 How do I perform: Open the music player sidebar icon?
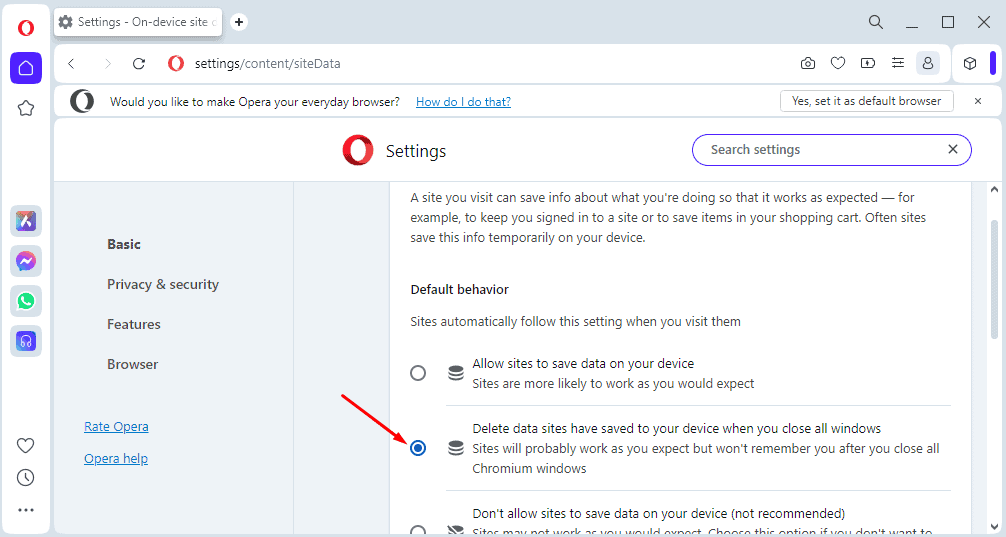tap(26, 341)
